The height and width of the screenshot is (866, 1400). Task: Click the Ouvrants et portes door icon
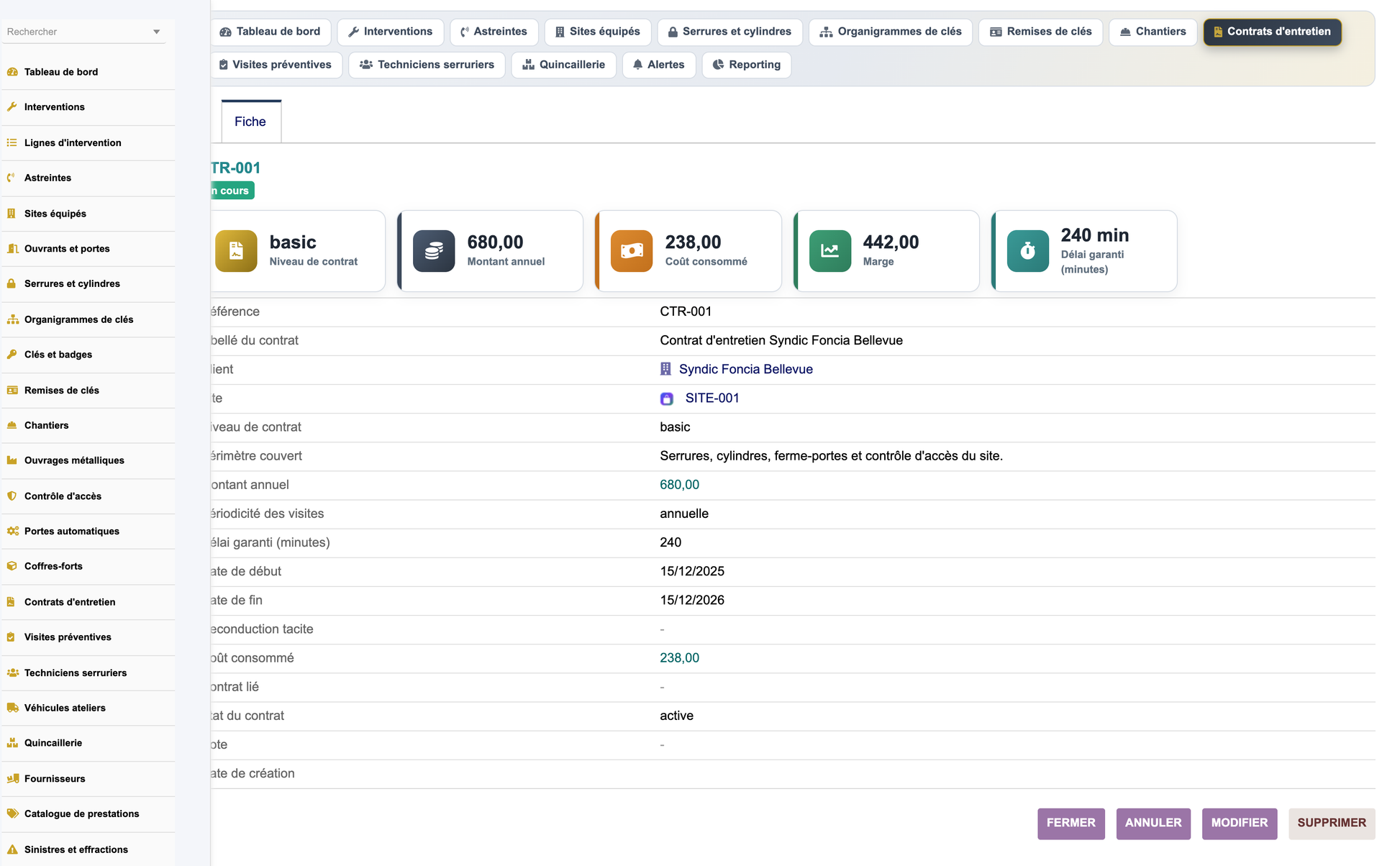pyautogui.click(x=12, y=249)
